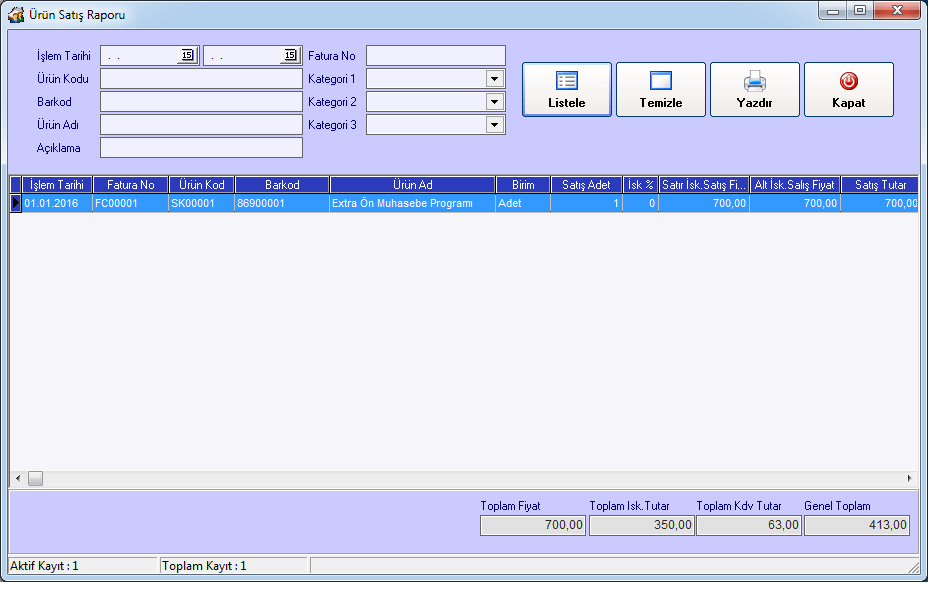Click the horizontal scrollbar right arrow
This screenshot has width=928, height=600.
(x=909, y=479)
